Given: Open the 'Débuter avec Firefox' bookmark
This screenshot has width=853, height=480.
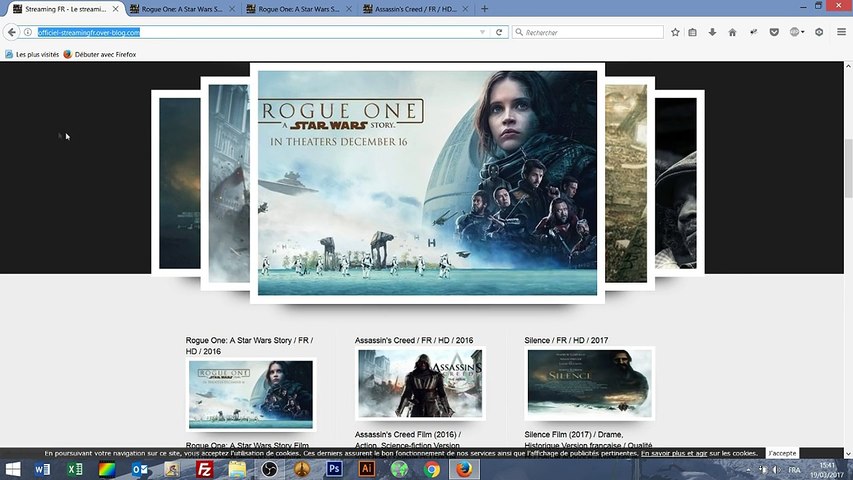Looking at the screenshot, I should (100, 54).
